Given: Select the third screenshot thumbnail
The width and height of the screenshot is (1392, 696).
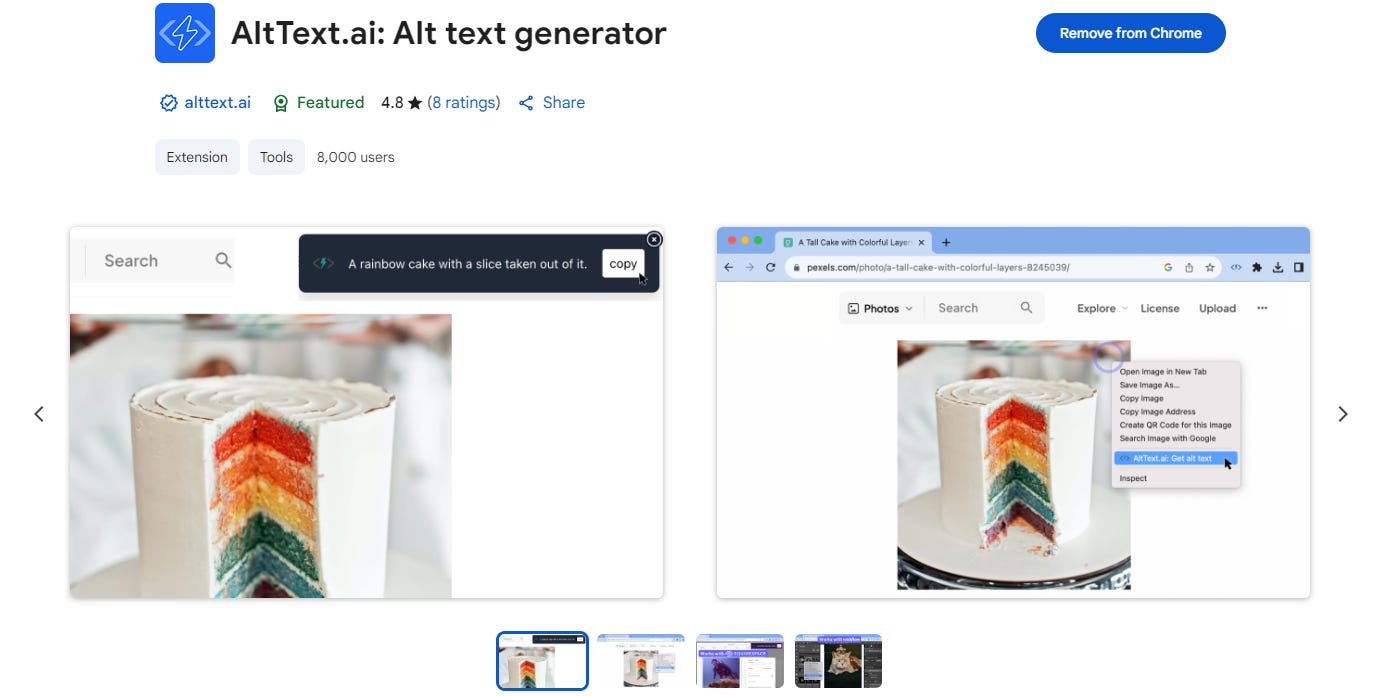Looking at the screenshot, I should 740,661.
